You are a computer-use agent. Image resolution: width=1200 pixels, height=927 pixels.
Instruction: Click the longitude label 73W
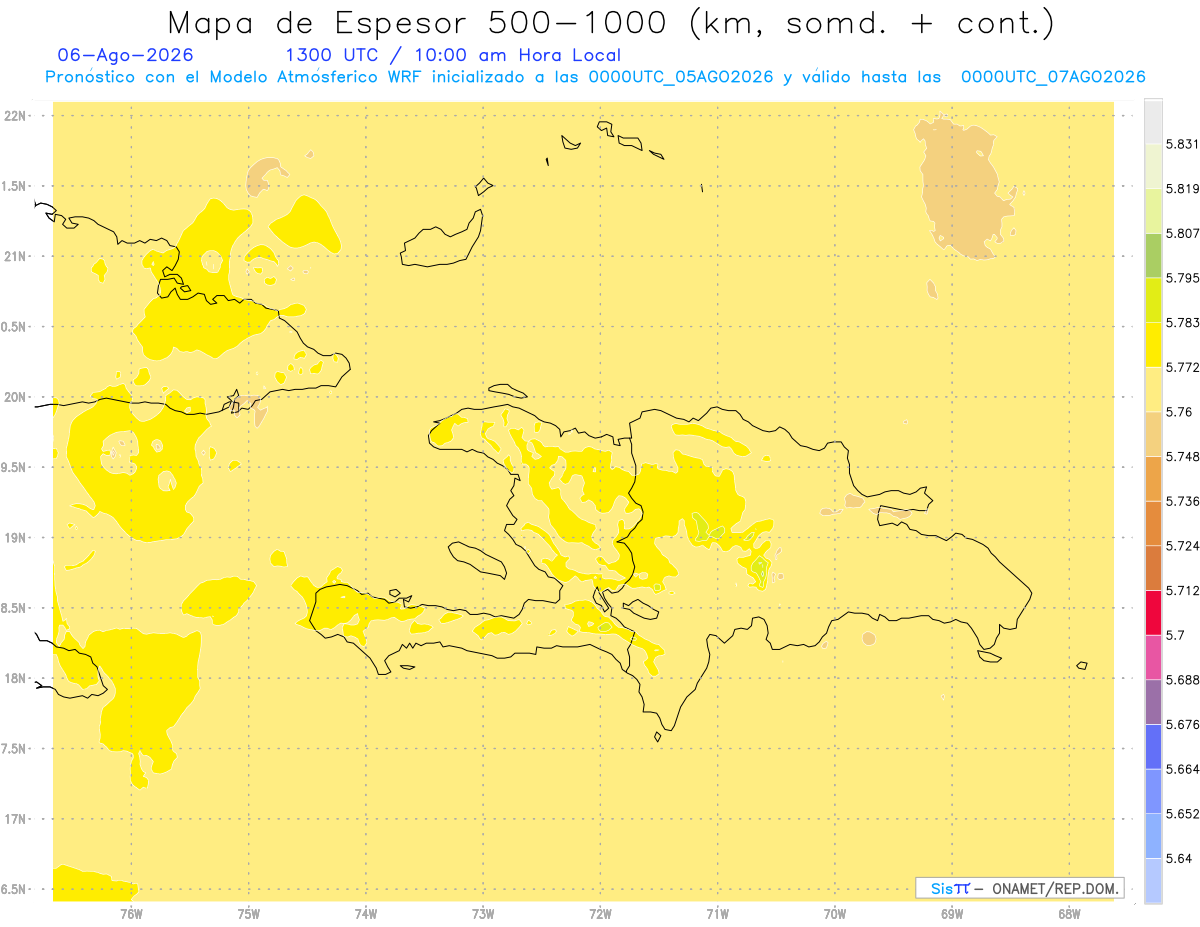tap(483, 914)
